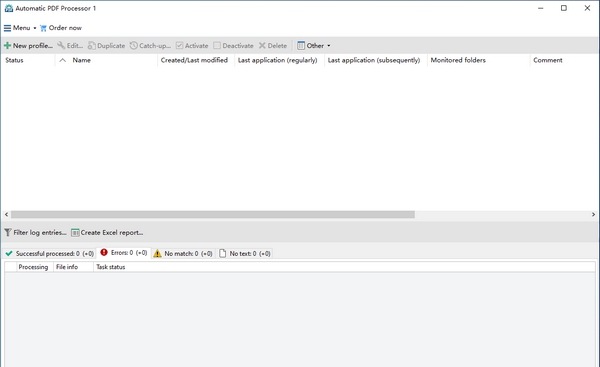Click the File info column header
Image resolution: width=600 pixels, height=367 pixels.
tap(73, 267)
